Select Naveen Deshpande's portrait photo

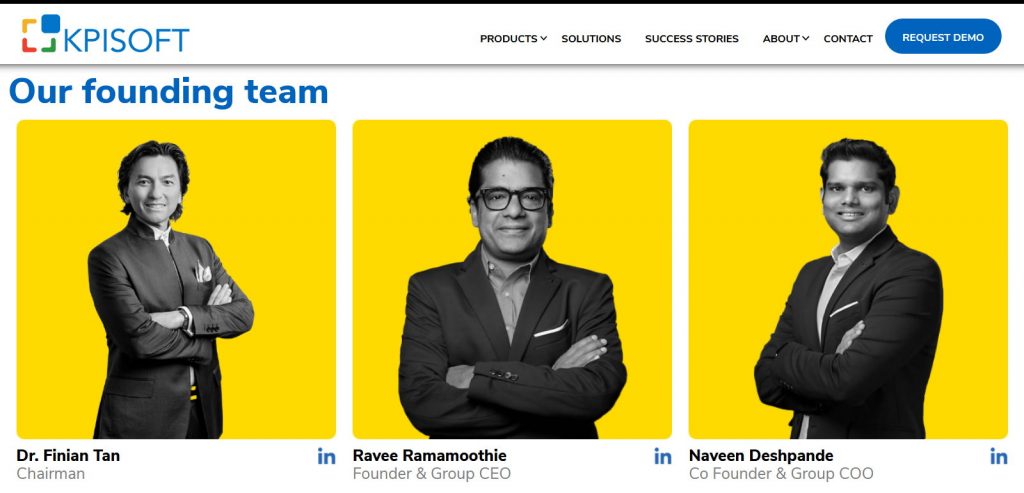(x=848, y=279)
